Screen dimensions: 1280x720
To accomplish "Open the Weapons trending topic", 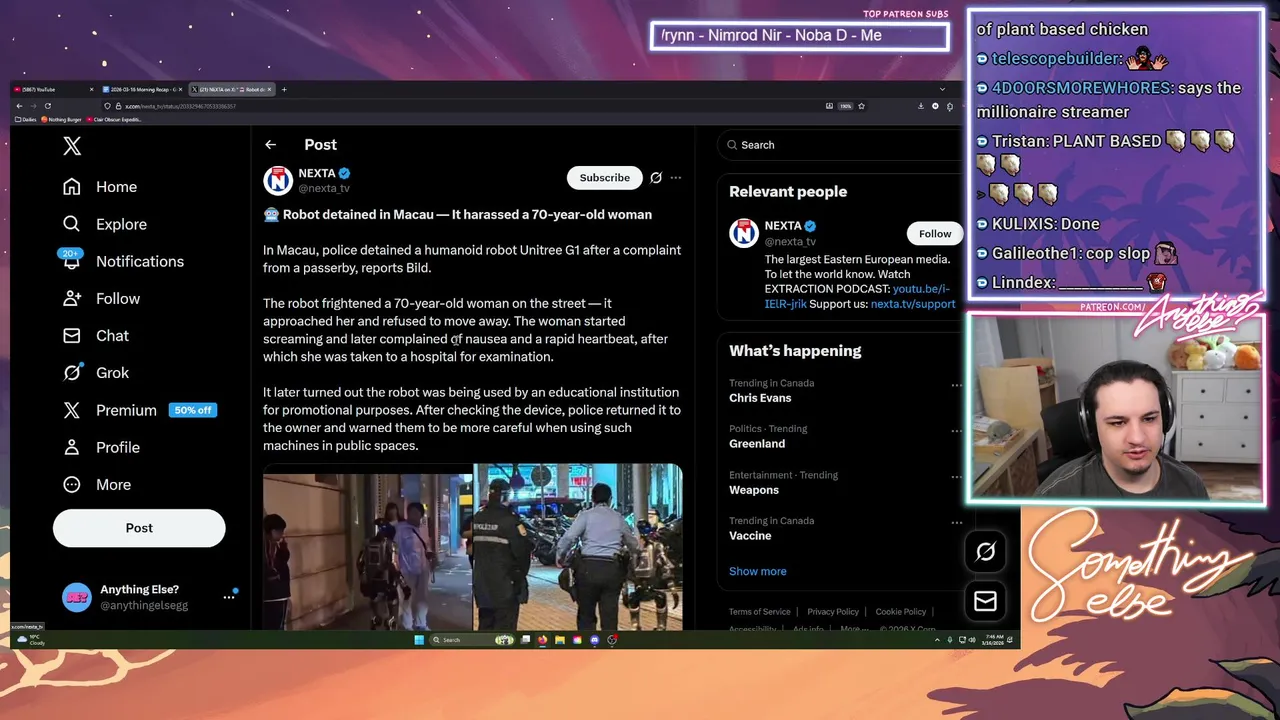I will pos(754,490).
